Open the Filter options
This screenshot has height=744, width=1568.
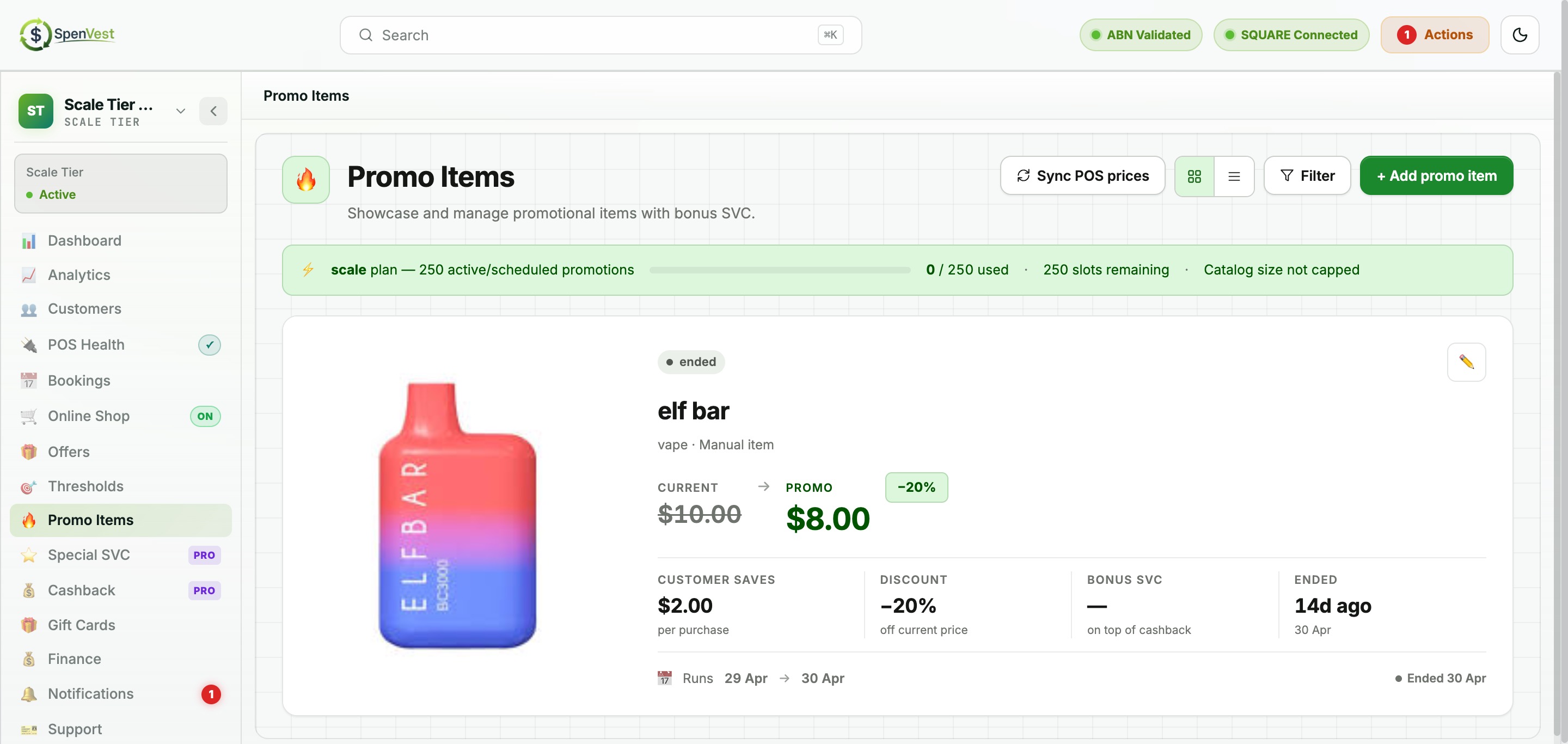coord(1307,176)
